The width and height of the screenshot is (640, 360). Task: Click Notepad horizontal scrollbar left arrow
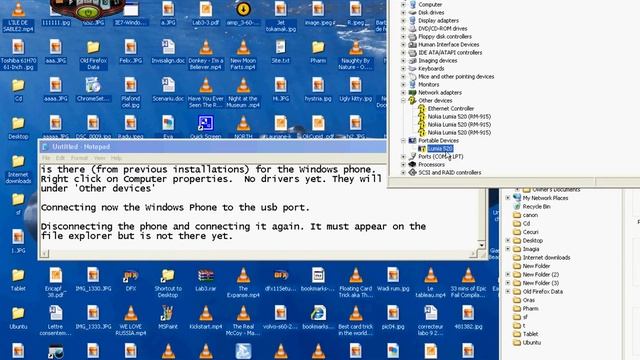click(x=44, y=254)
